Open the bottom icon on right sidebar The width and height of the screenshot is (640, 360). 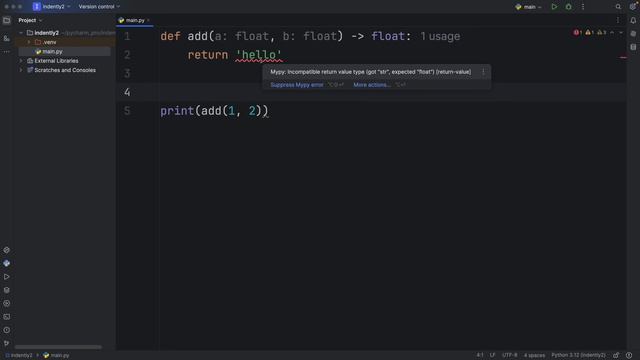point(633,47)
